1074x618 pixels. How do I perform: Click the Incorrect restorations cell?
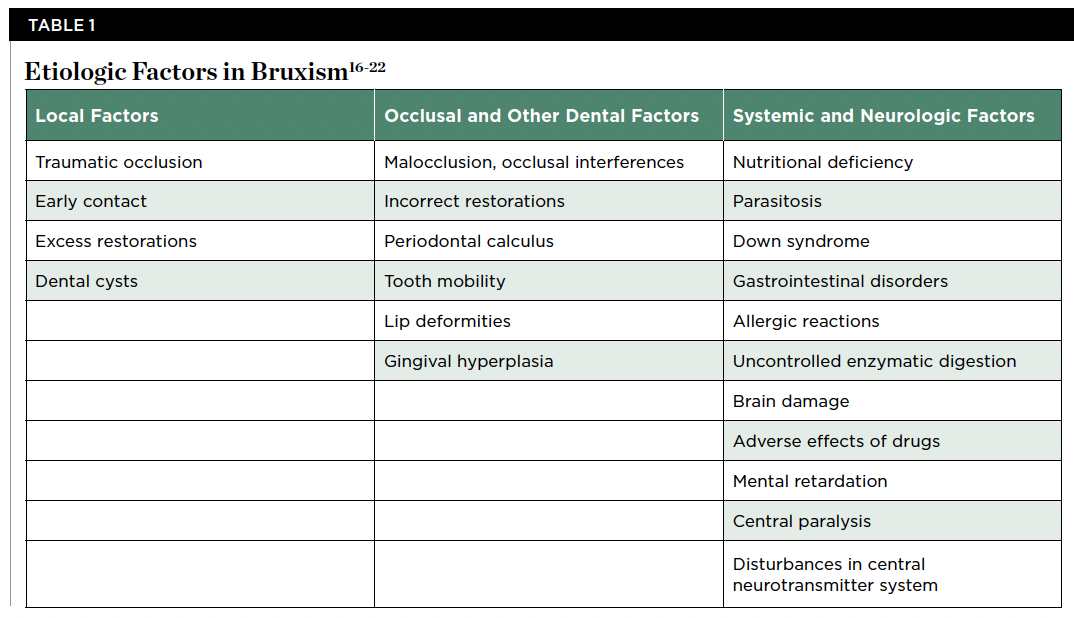474,201
